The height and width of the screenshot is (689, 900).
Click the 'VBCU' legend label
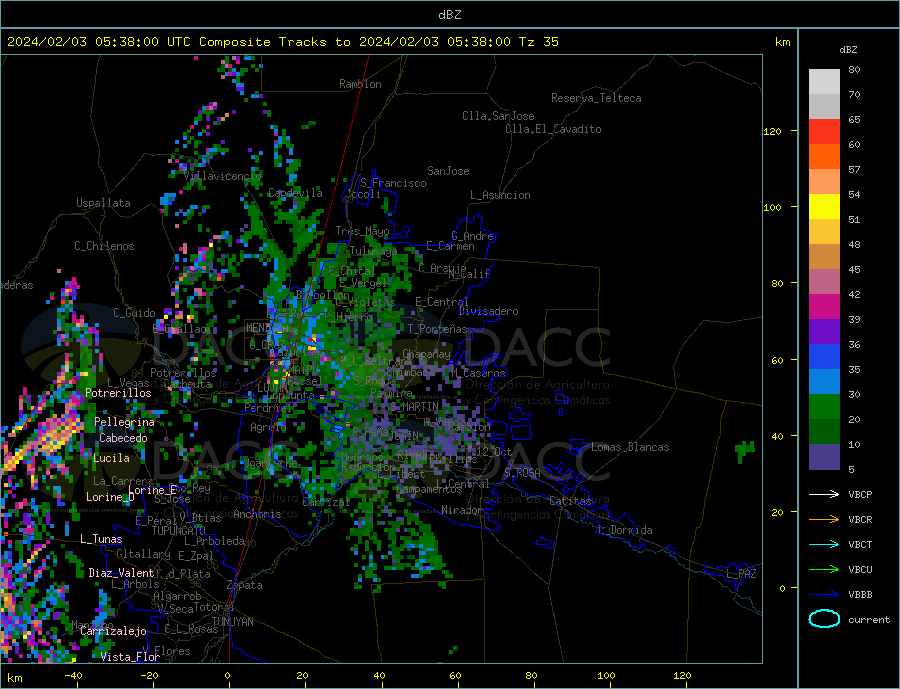[x=860, y=570]
